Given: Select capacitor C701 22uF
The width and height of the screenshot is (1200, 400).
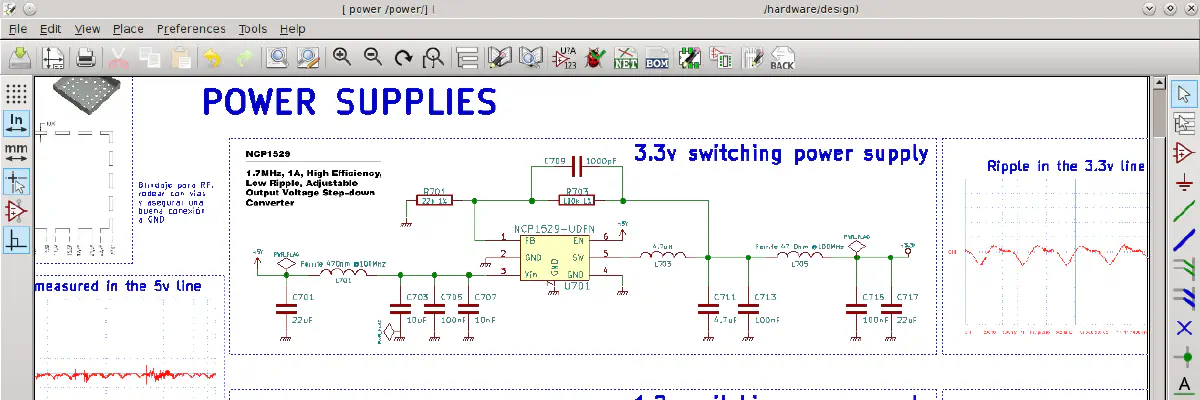Looking at the screenshot, I should click(x=285, y=310).
